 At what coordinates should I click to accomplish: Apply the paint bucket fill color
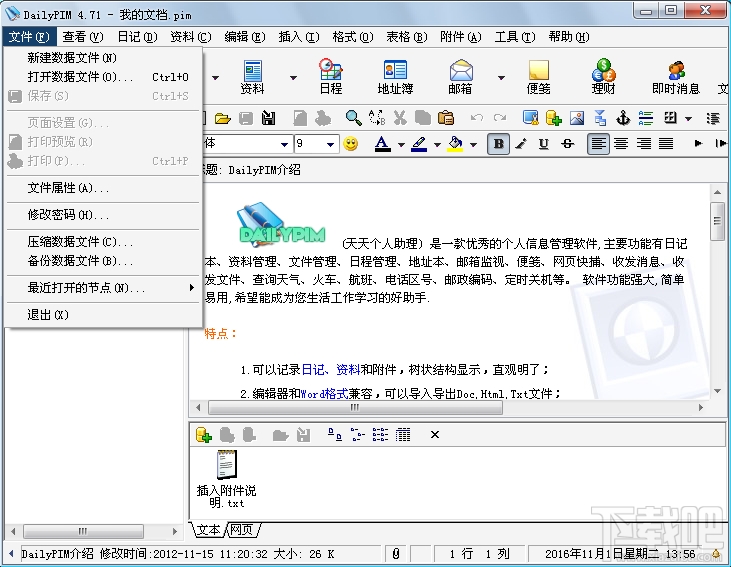455,144
